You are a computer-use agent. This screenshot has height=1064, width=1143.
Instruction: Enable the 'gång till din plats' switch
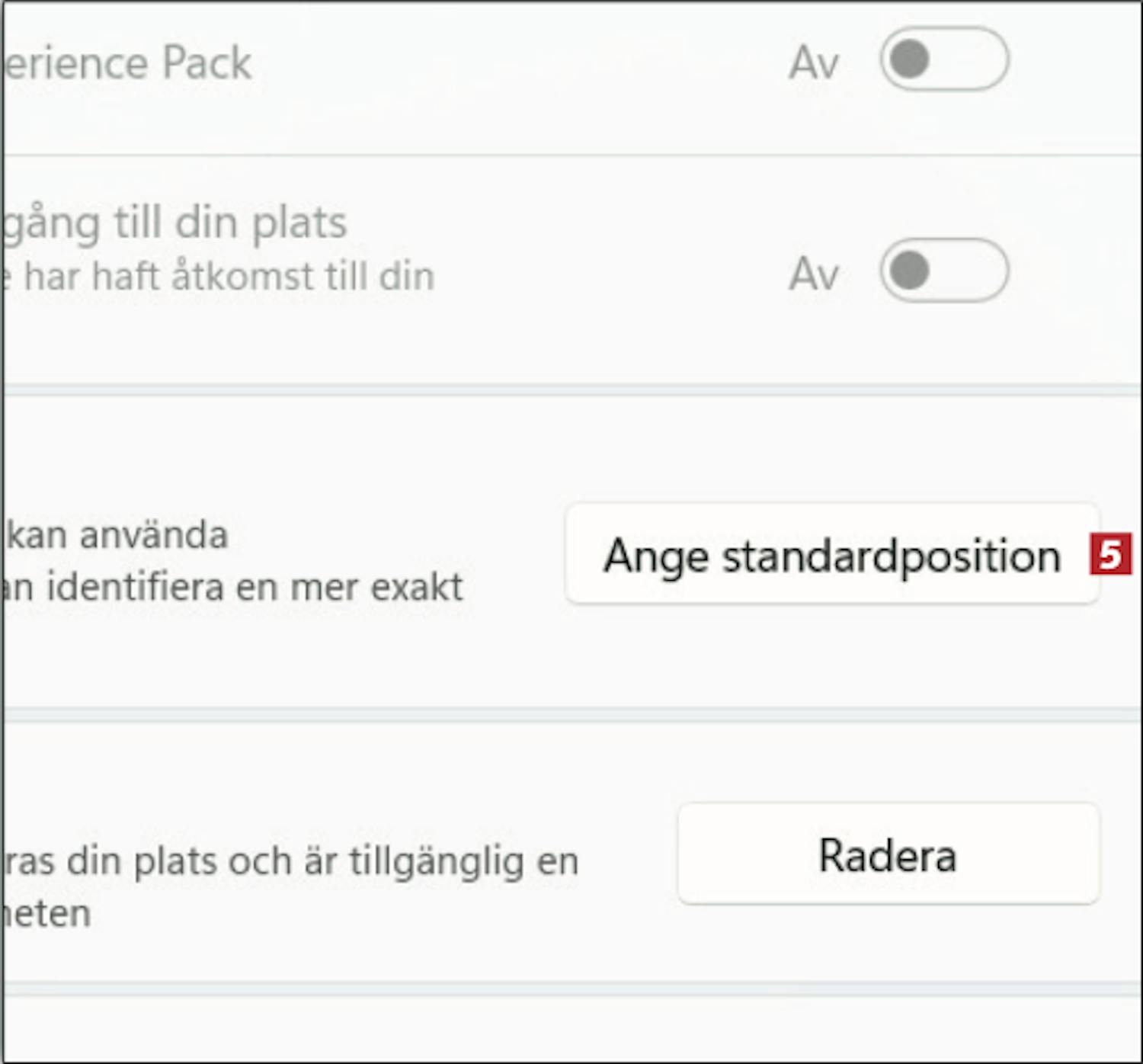(x=944, y=270)
